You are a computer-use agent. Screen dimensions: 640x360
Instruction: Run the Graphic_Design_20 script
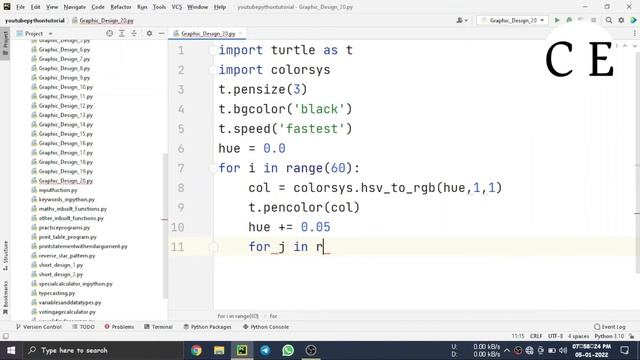[557, 20]
